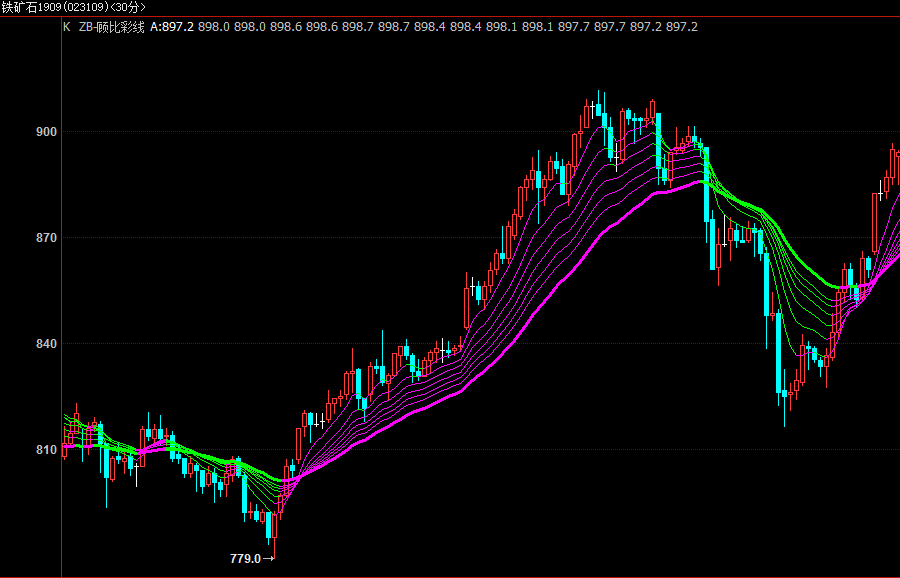The image size is (900, 578).
Task: Click the A:897.2 indicator value
Action: pos(172,27)
